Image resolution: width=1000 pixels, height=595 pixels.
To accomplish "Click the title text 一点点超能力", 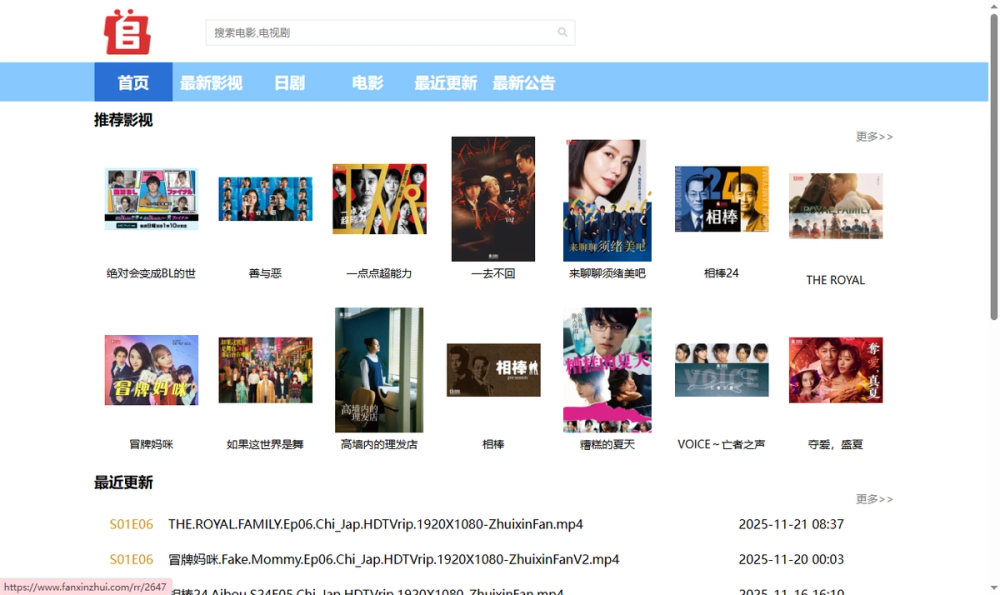I will pos(379,273).
